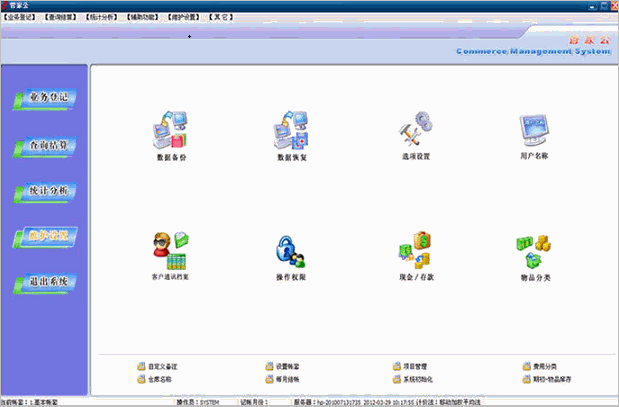
Task: Click the 服务器 server status bar entry
Action: click(x=354, y=402)
